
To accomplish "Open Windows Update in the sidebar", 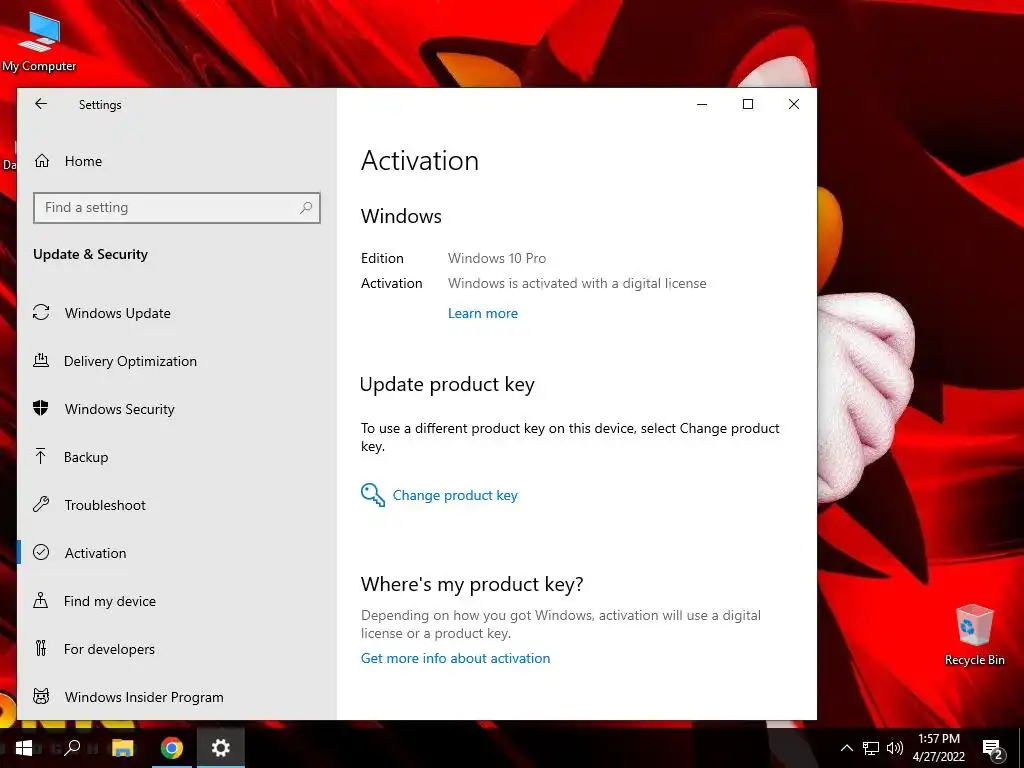I will click(176, 313).
